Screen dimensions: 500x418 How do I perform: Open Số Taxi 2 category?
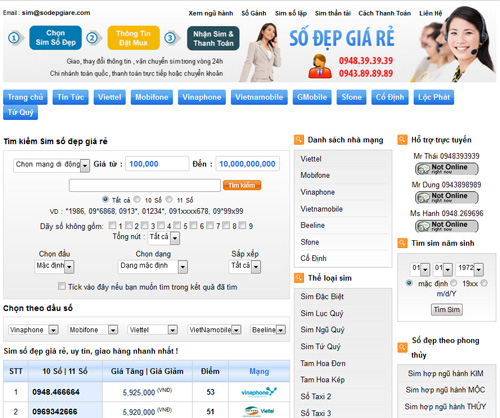316,396
